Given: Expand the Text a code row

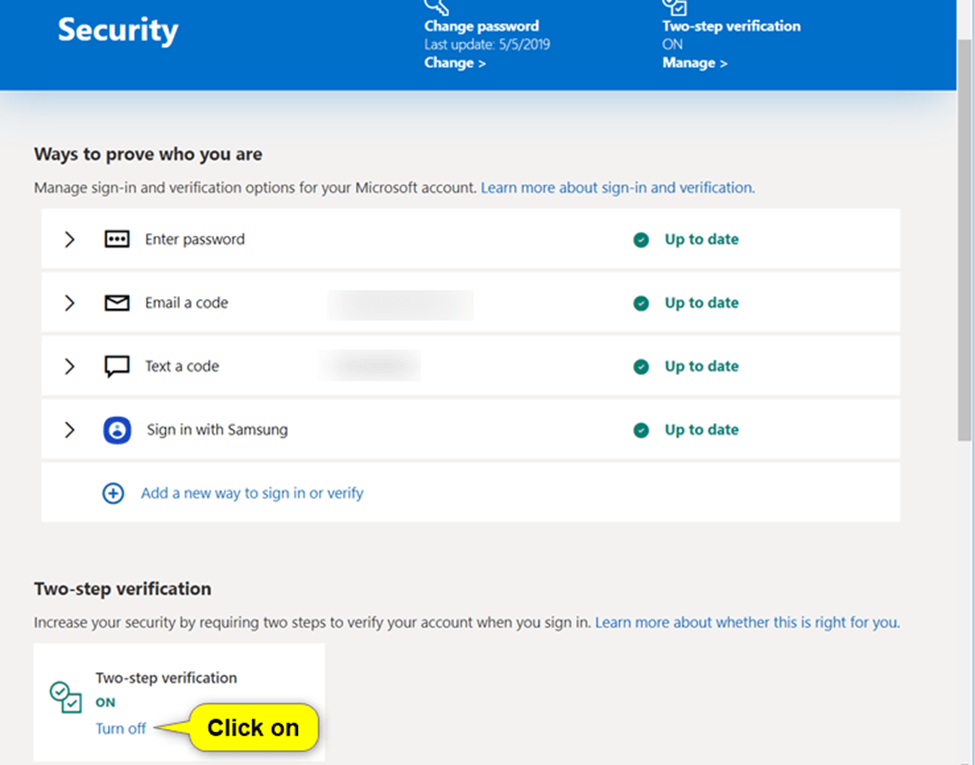Looking at the screenshot, I should (69, 366).
